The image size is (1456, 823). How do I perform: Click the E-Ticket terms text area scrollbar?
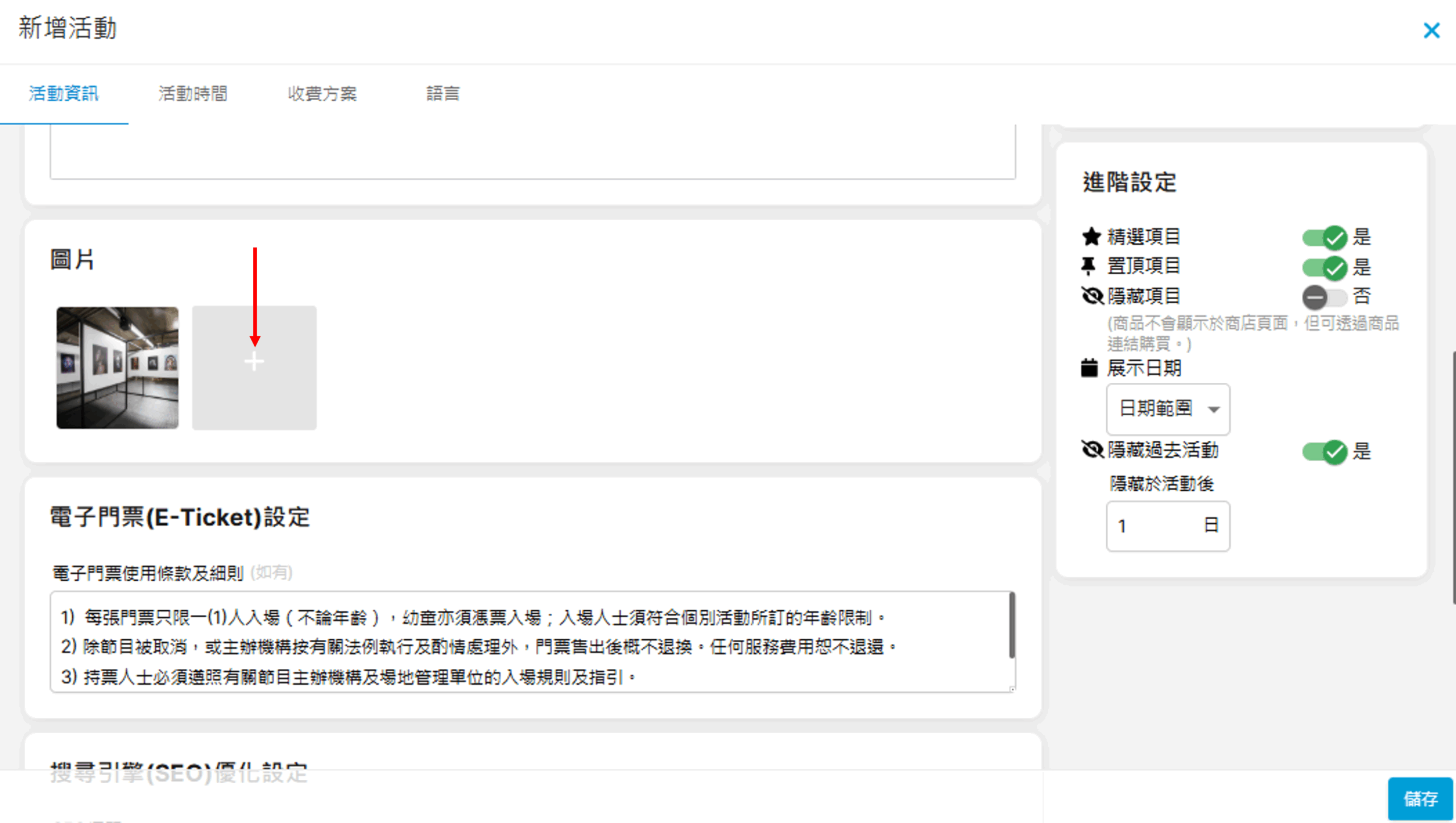[x=1012, y=626]
